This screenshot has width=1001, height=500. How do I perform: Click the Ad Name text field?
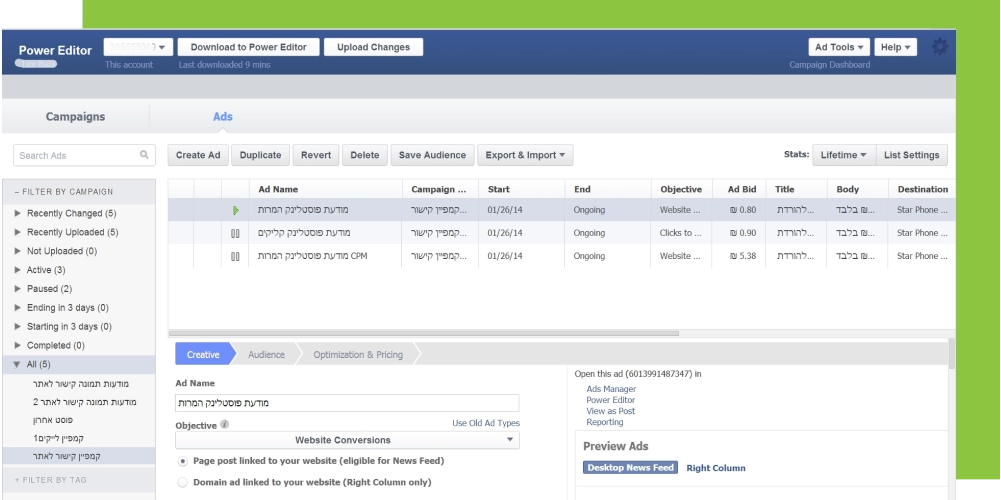click(347, 403)
